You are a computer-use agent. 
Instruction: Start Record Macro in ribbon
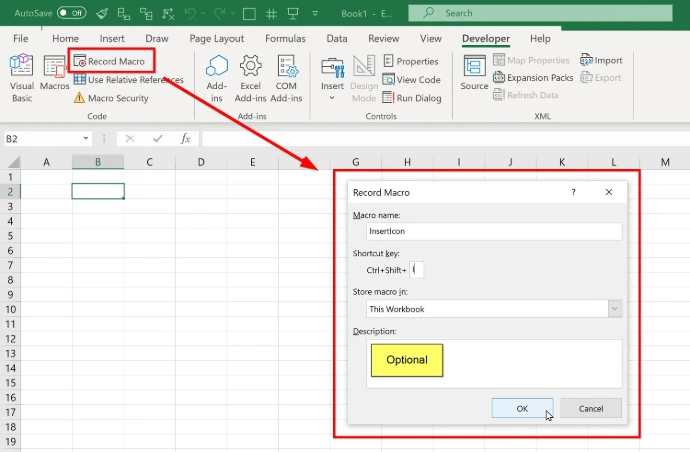tap(110, 61)
